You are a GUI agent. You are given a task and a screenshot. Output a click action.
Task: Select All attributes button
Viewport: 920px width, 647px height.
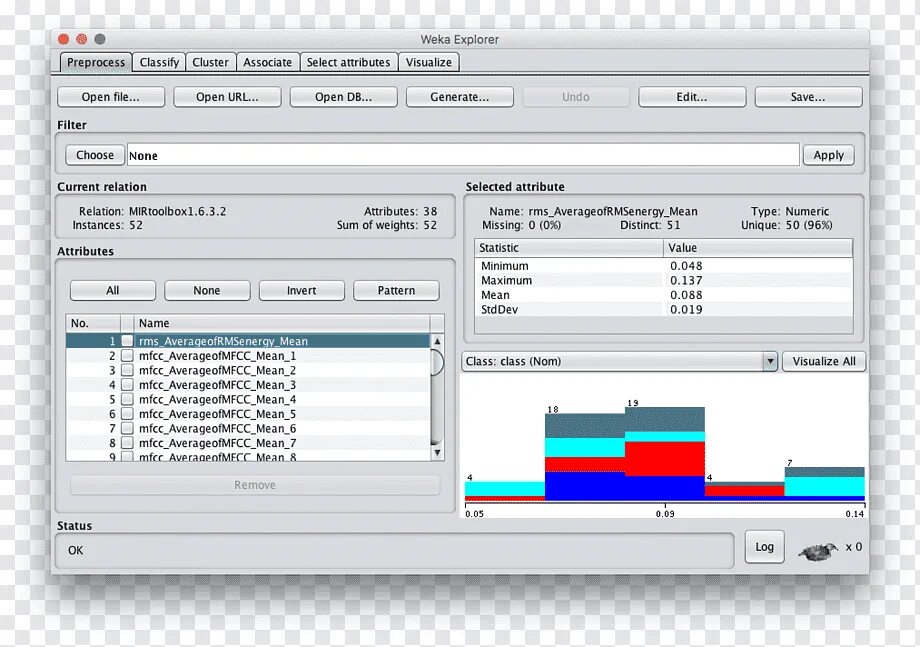point(113,290)
